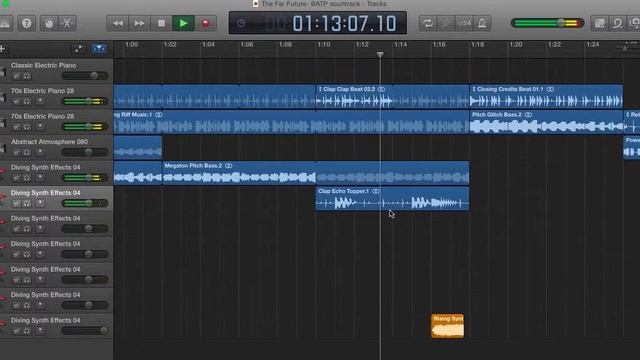This screenshot has height=360, width=640.
Task: Start recording with the red Record button
Action: point(205,23)
